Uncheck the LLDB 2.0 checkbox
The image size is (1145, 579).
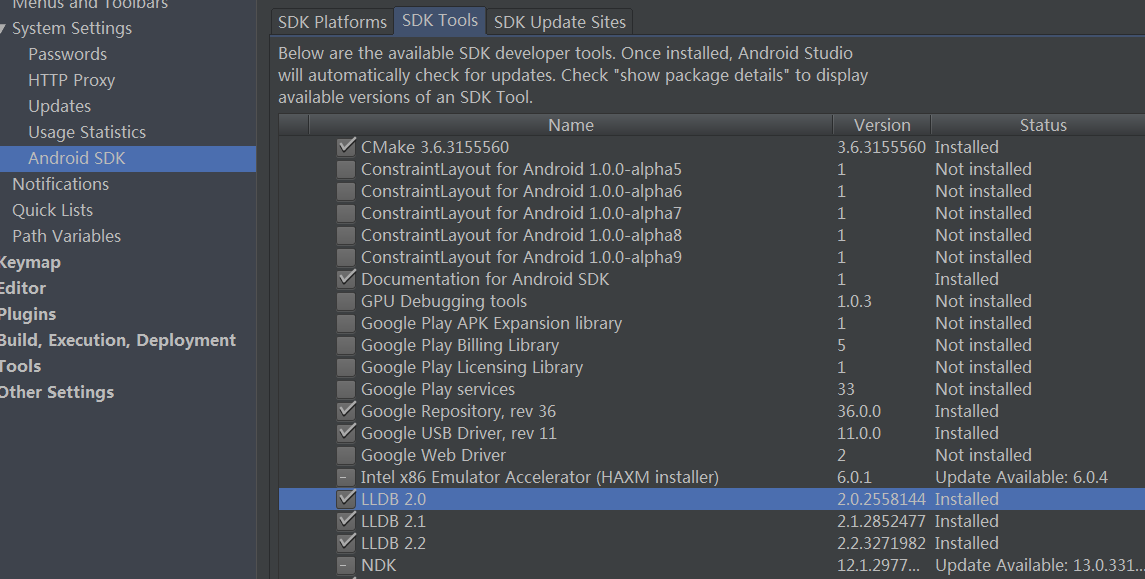tap(346, 499)
